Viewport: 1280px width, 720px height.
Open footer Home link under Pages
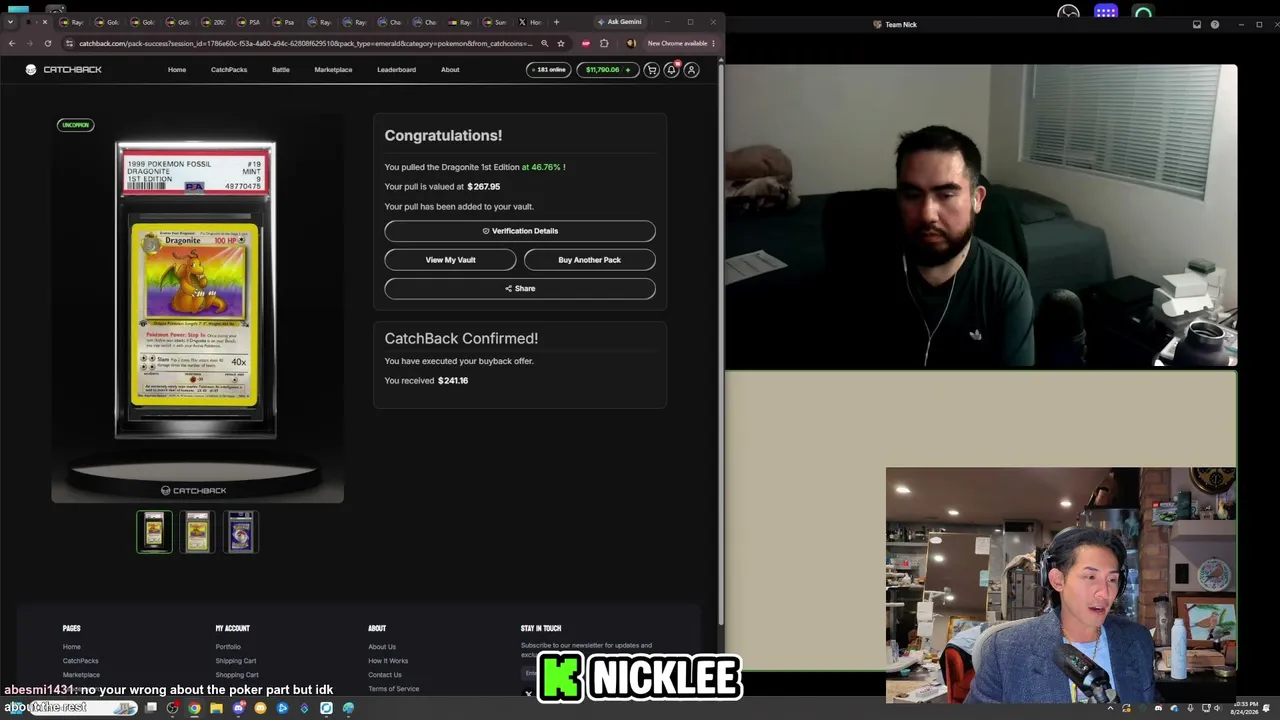click(72, 647)
